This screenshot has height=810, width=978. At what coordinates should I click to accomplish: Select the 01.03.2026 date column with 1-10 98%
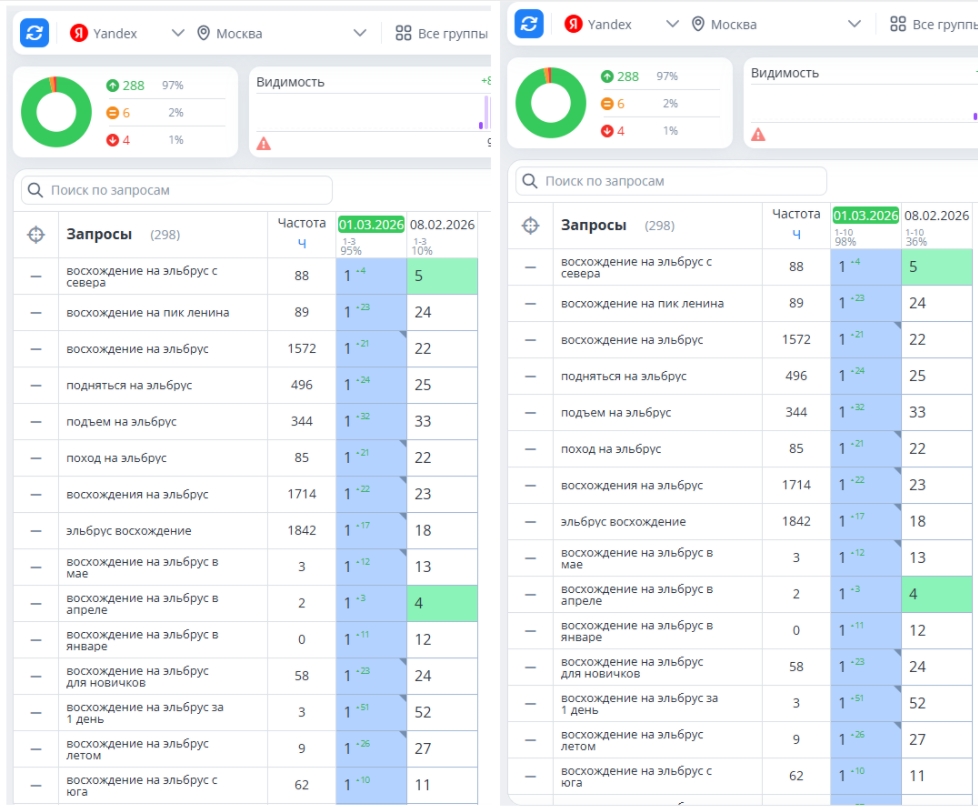point(865,215)
